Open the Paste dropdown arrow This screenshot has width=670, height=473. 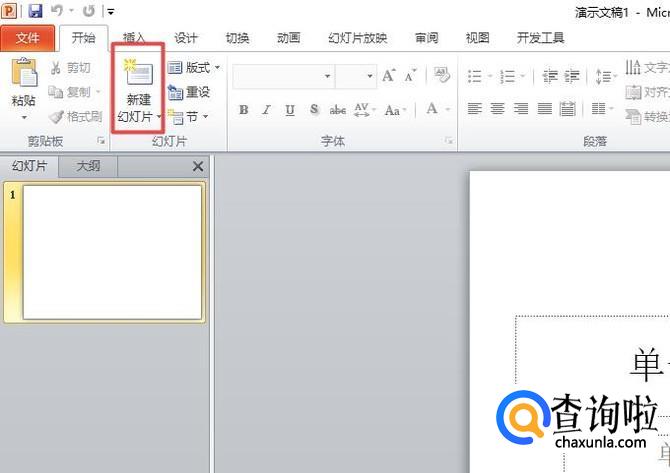click(24, 117)
